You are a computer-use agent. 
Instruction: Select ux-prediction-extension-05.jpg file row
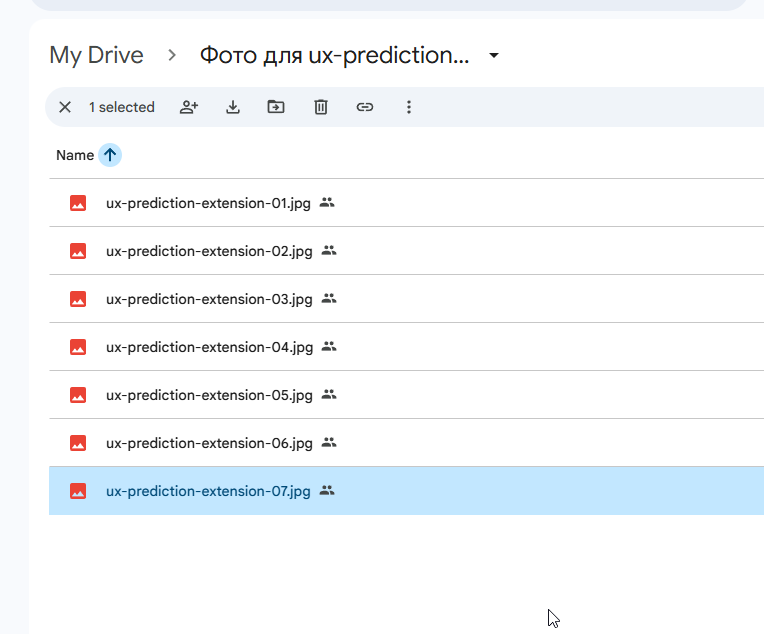[x=406, y=395]
